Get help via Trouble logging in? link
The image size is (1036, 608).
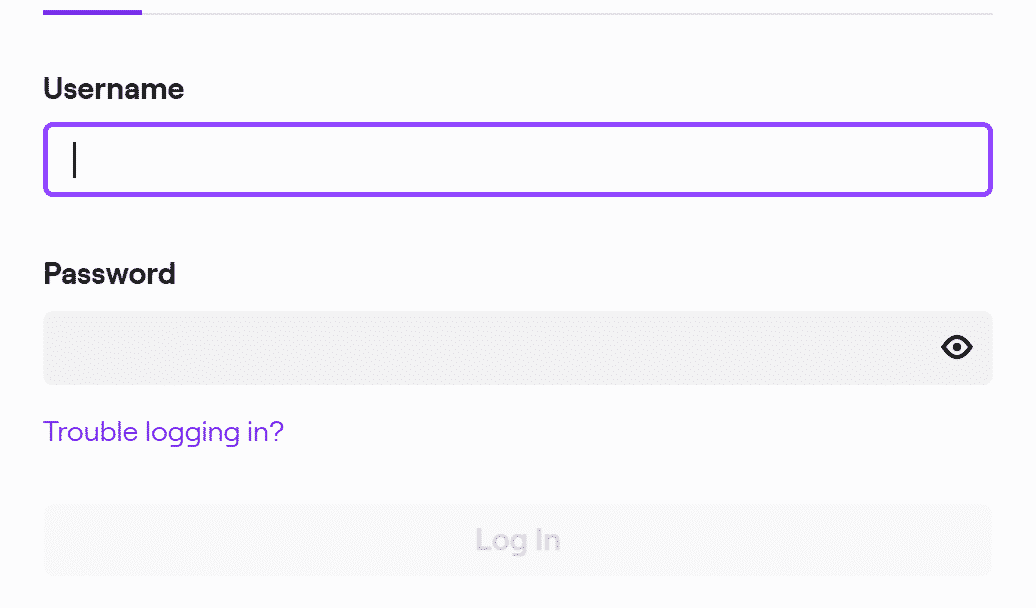coord(163,432)
